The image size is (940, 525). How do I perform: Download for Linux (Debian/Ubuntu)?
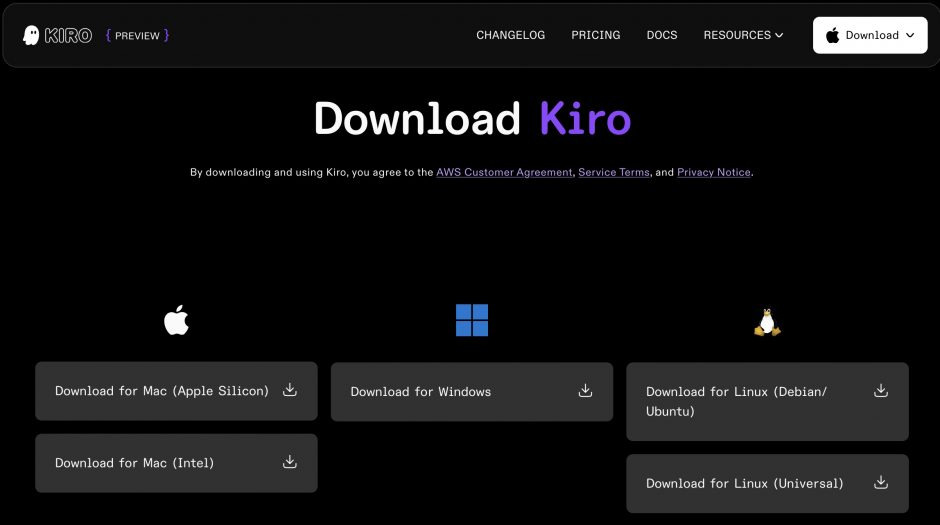click(x=767, y=402)
